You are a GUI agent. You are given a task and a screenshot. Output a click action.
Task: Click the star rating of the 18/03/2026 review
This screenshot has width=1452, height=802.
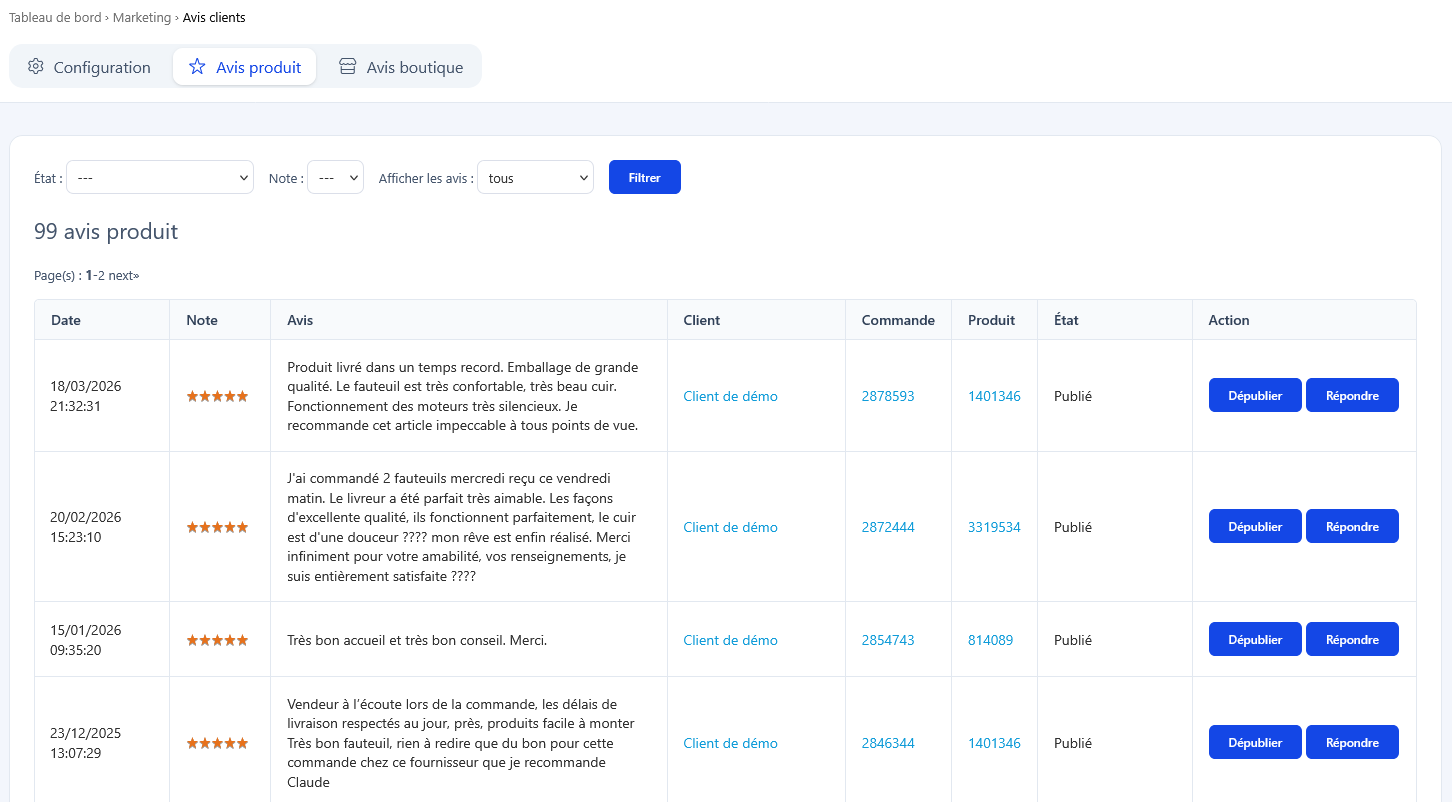pyautogui.click(x=217, y=396)
